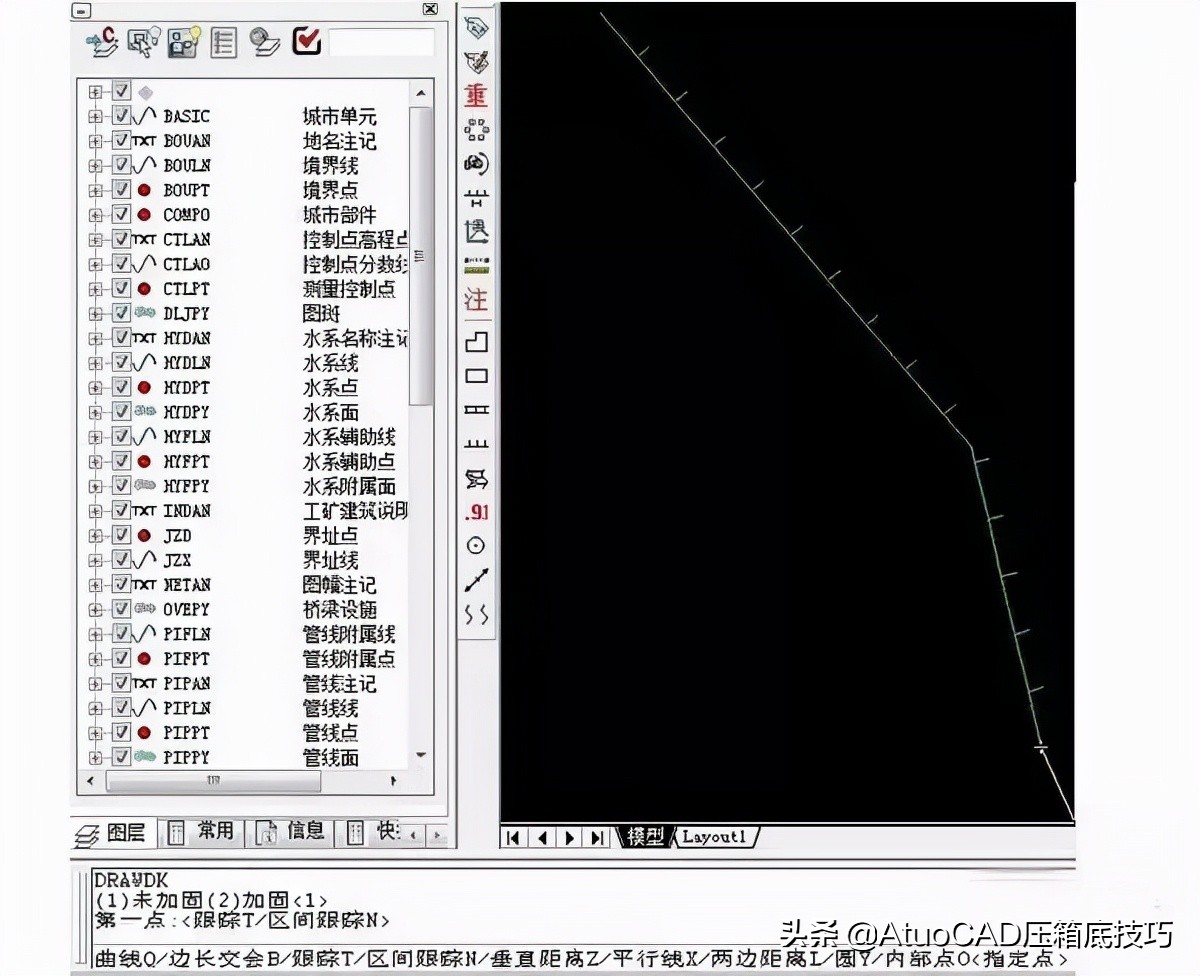Select the 注 annotation icon on right toolbar
This screenshot has width=1200, height=976.
click(x=474, y=299)
